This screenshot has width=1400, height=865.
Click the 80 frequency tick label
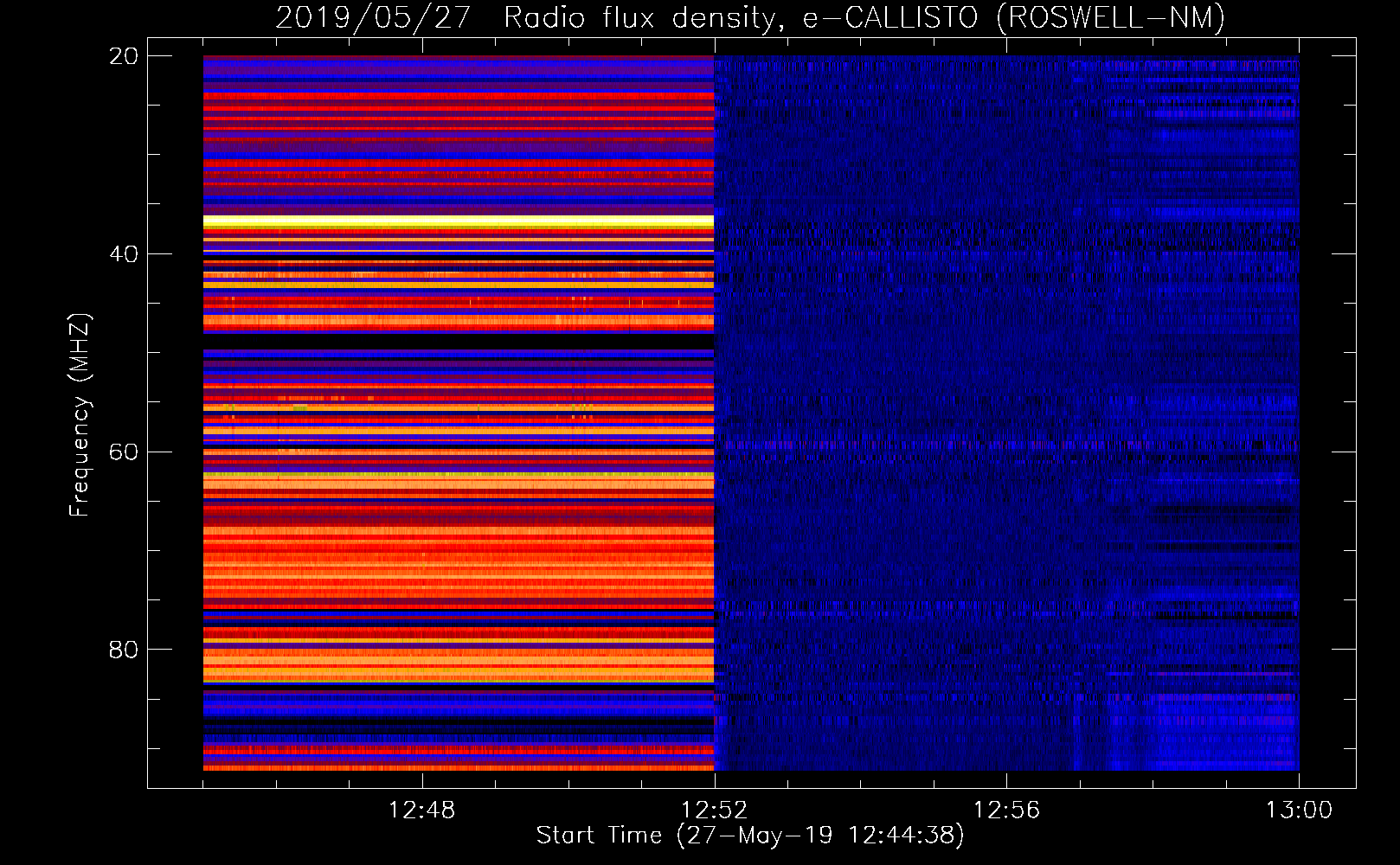[x=124, y=650]
